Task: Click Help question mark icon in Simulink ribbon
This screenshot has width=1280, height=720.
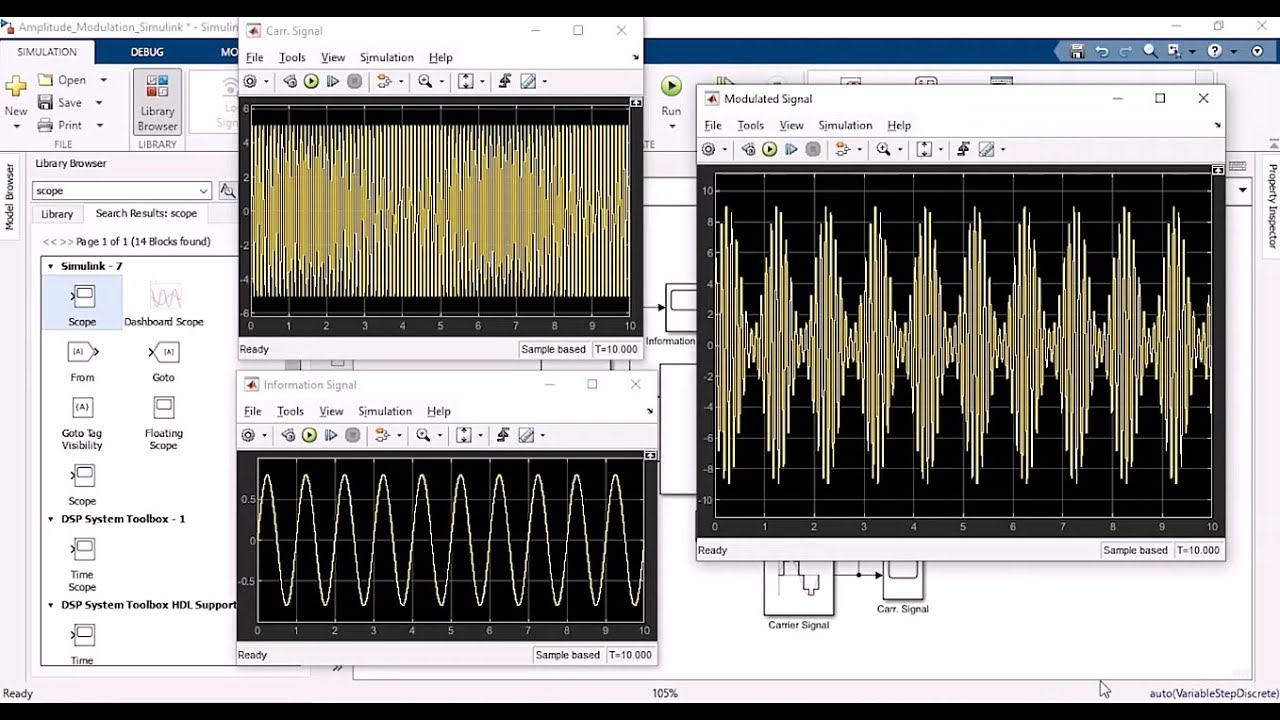Action: click(1214, 51)
